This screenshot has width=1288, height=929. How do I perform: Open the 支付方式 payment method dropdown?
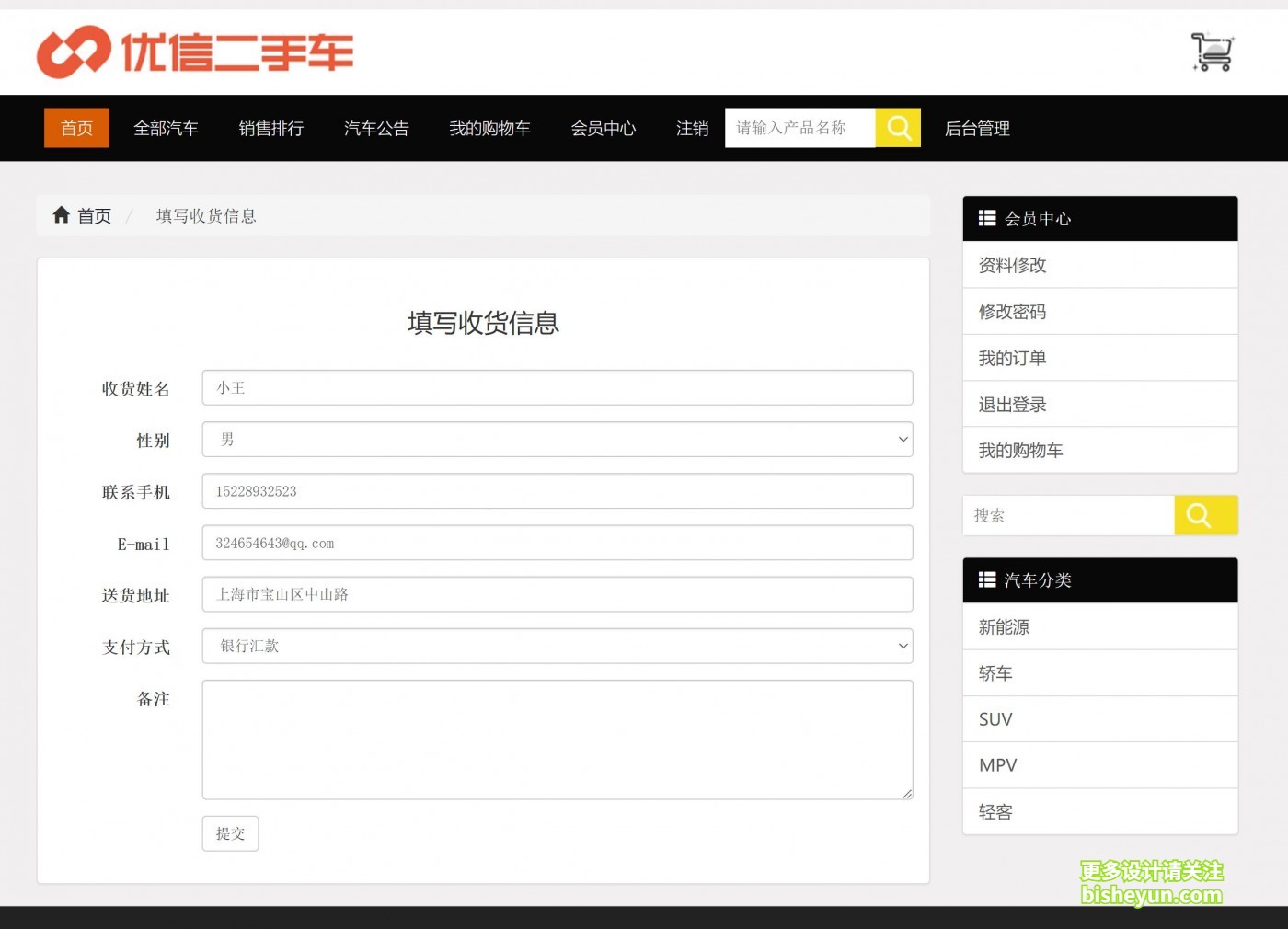(x=557, y=646)
